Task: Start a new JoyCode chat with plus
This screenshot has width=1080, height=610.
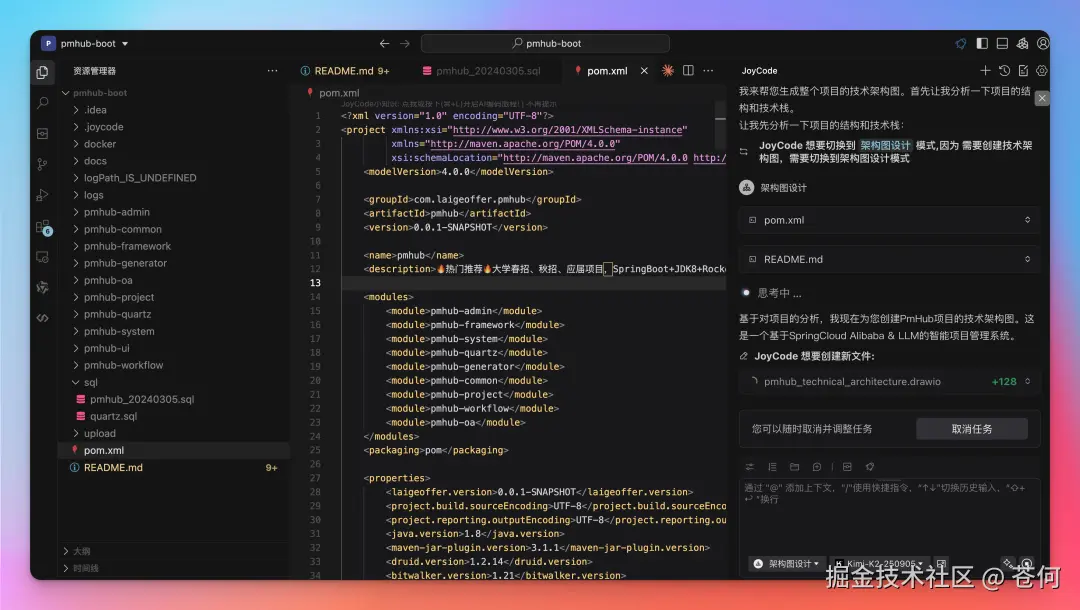Action: [x=986, y=71]
